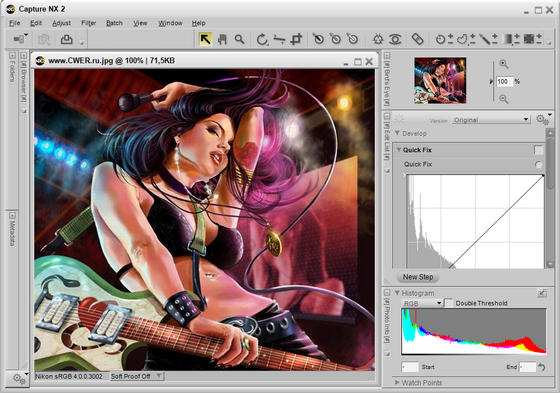Click the zoom in magnifier in Bird's Eye
This screenshot has height=393, width=560.
tap(504, 64)
